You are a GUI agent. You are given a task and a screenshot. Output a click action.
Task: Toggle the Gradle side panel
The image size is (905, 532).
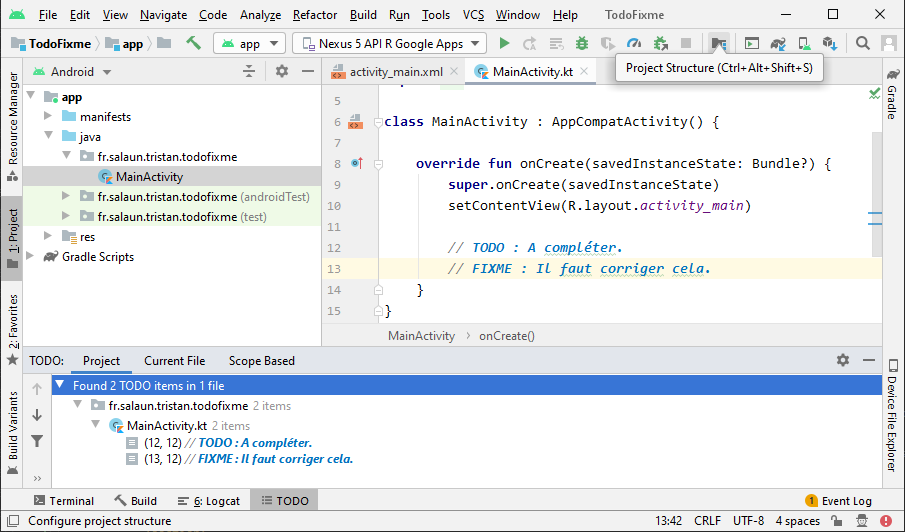coord(891,96)
